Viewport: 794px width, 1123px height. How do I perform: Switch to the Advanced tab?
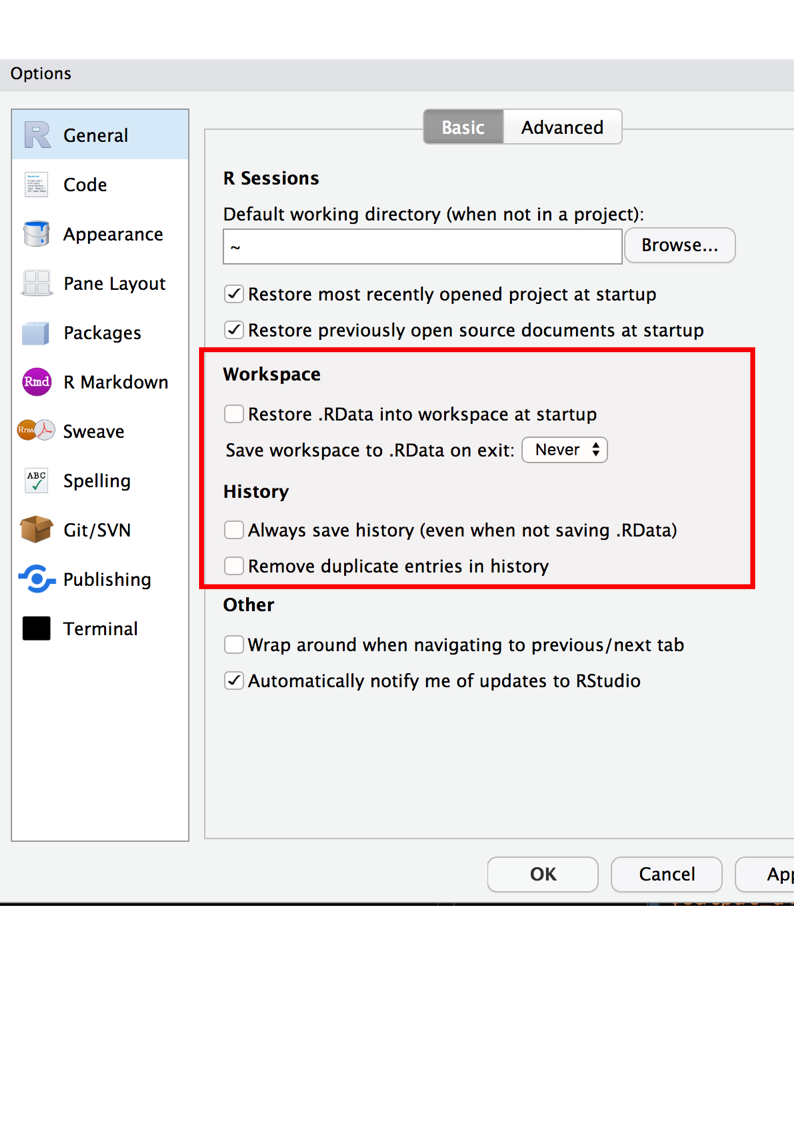pos(562,127)
